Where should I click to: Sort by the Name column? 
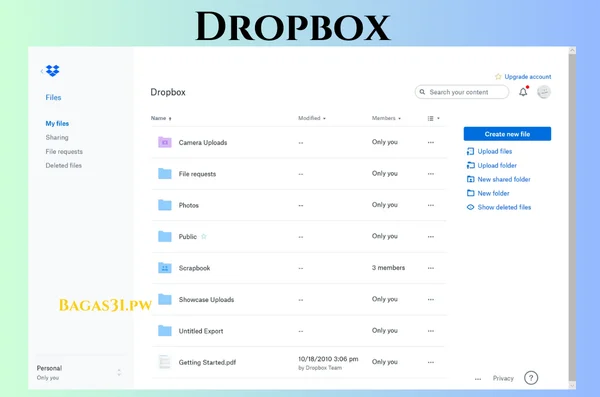[161, 118]
